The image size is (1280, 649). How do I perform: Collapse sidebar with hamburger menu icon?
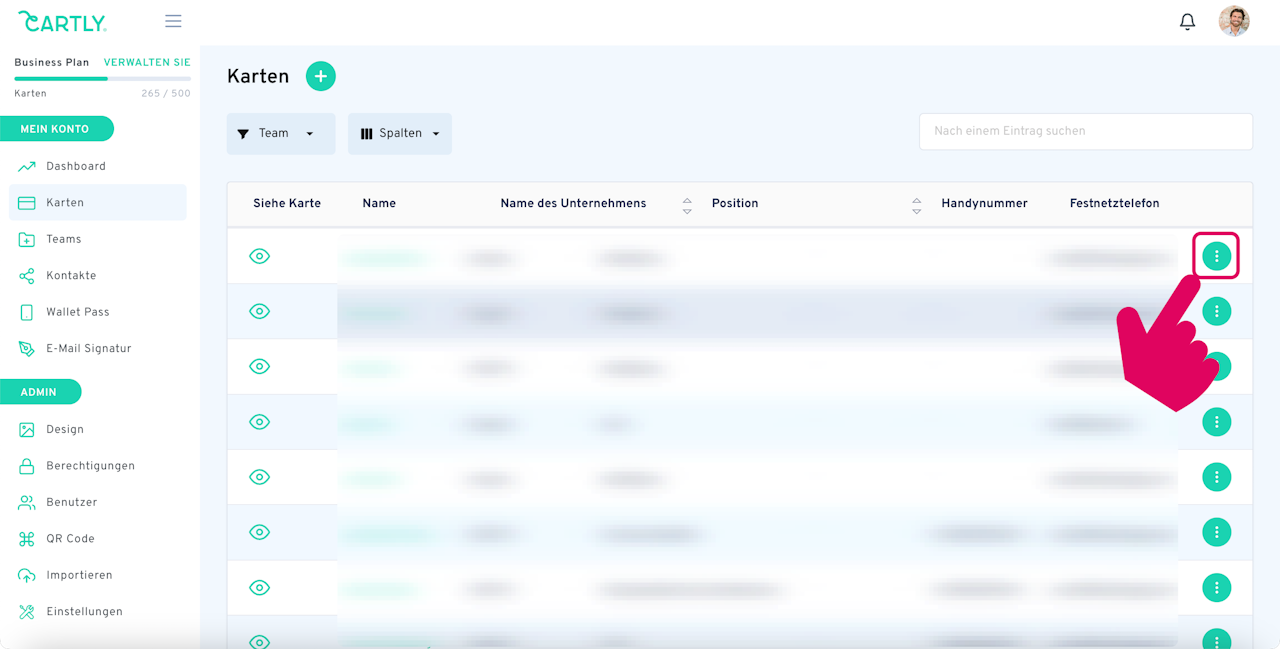pos(173,21)
